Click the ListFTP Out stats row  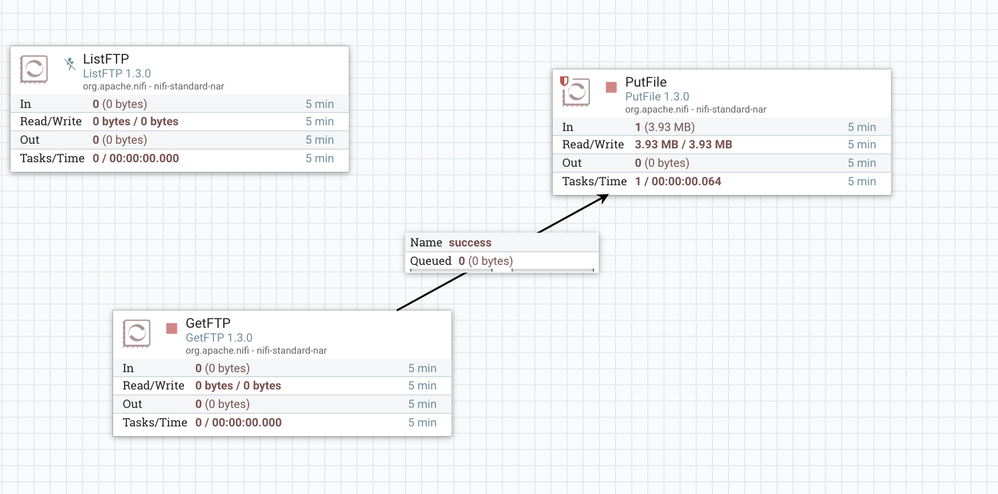pos(179,139)
